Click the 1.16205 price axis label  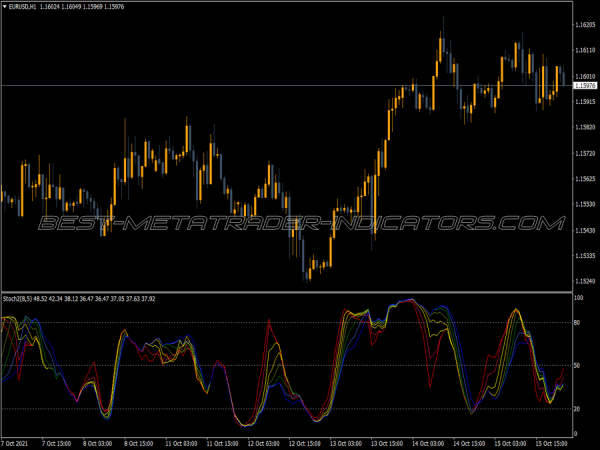click(x=585, y=25)
